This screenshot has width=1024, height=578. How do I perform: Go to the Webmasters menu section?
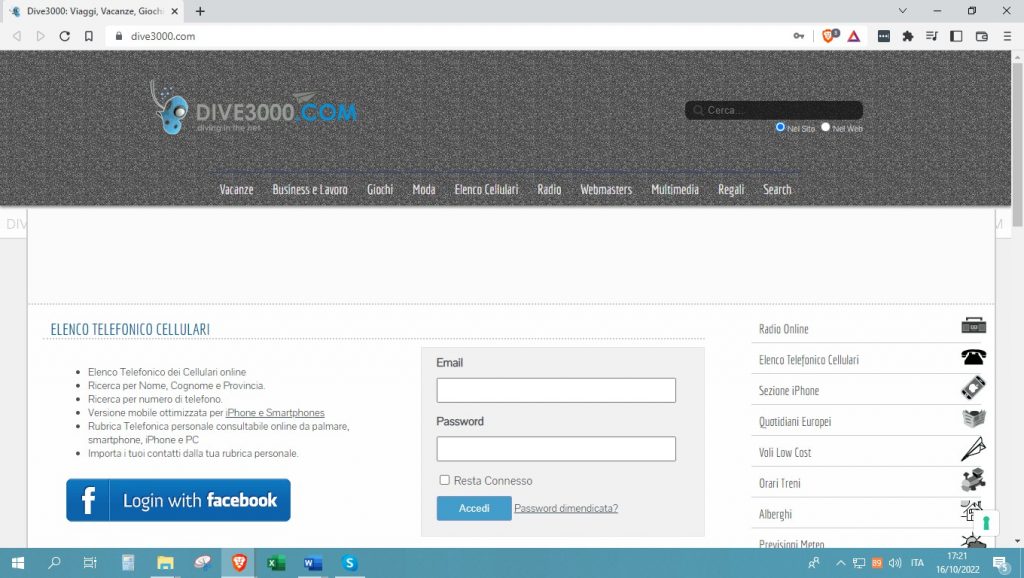pyautogui.click(x=606, y=189)
